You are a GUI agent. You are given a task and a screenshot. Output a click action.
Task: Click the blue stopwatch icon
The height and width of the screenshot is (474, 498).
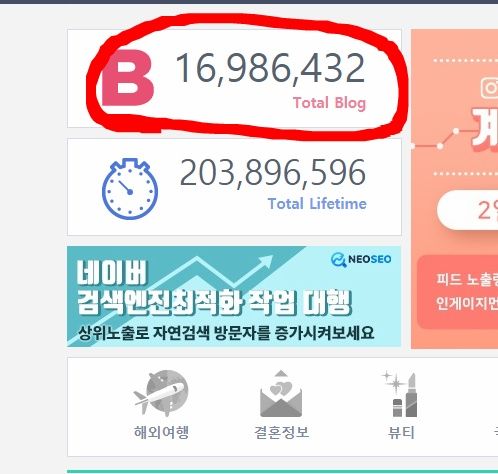click(x=130, y=189)
